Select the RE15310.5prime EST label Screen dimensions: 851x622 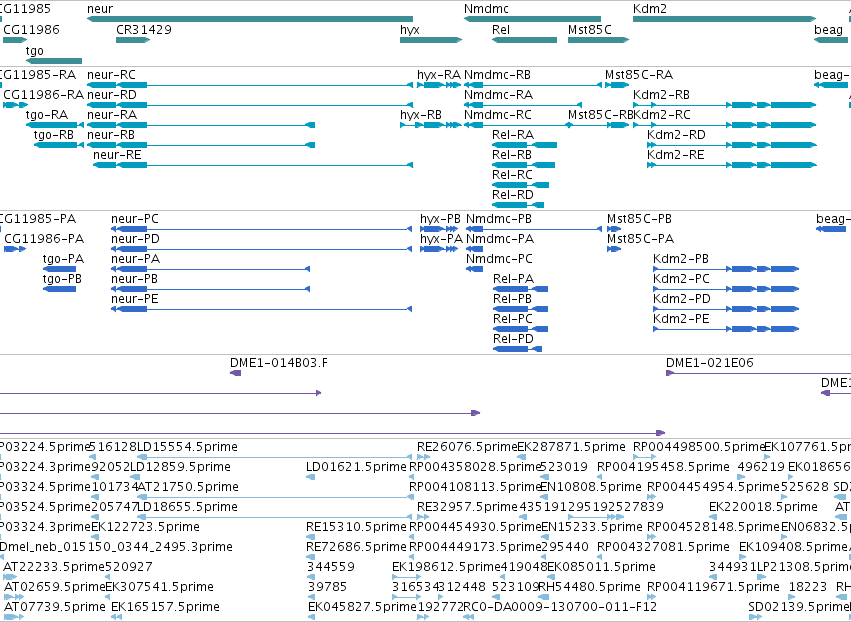click(356, 527)
